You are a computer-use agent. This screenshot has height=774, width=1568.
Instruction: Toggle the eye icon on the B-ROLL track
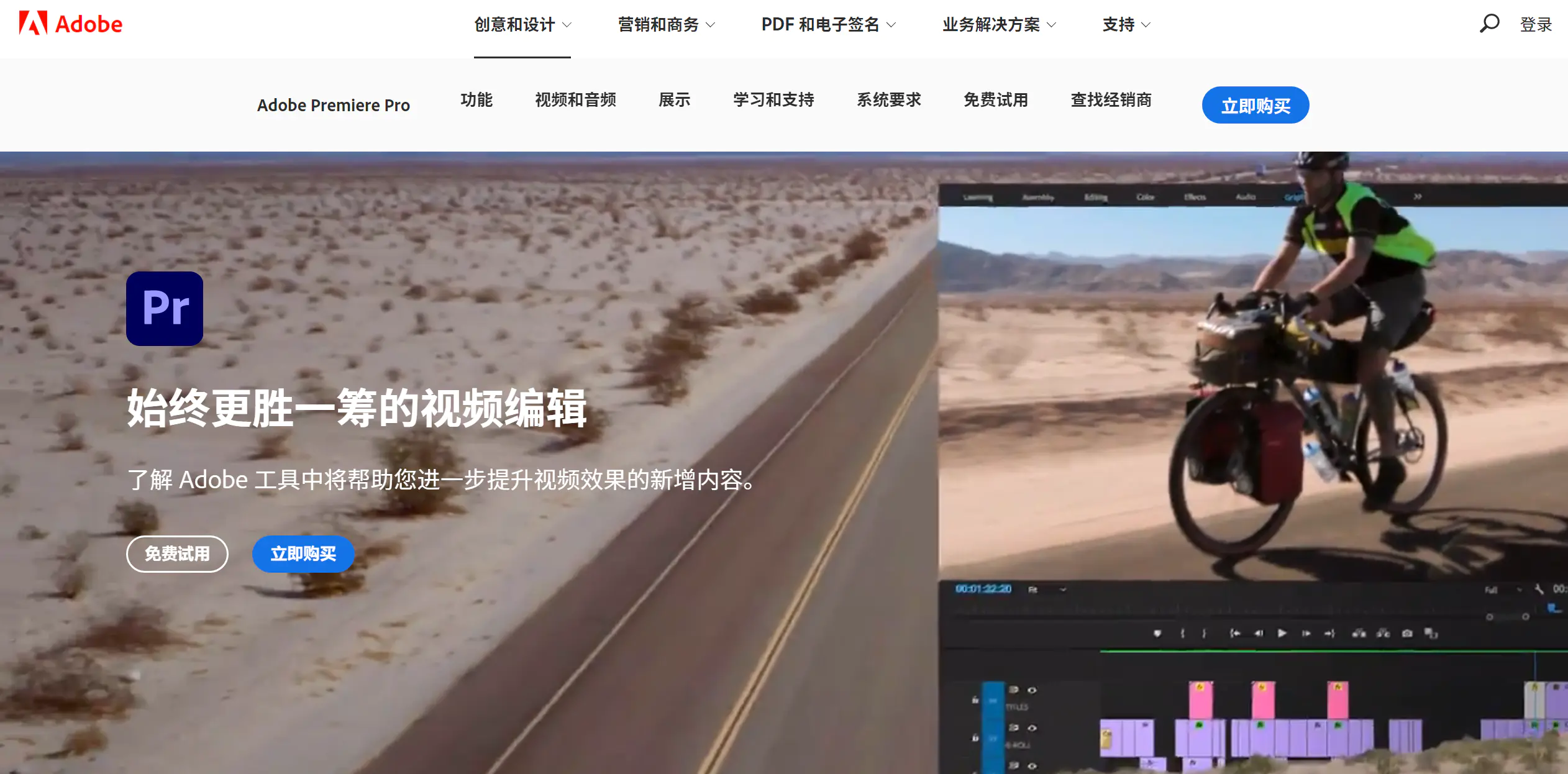(1032, 727)
